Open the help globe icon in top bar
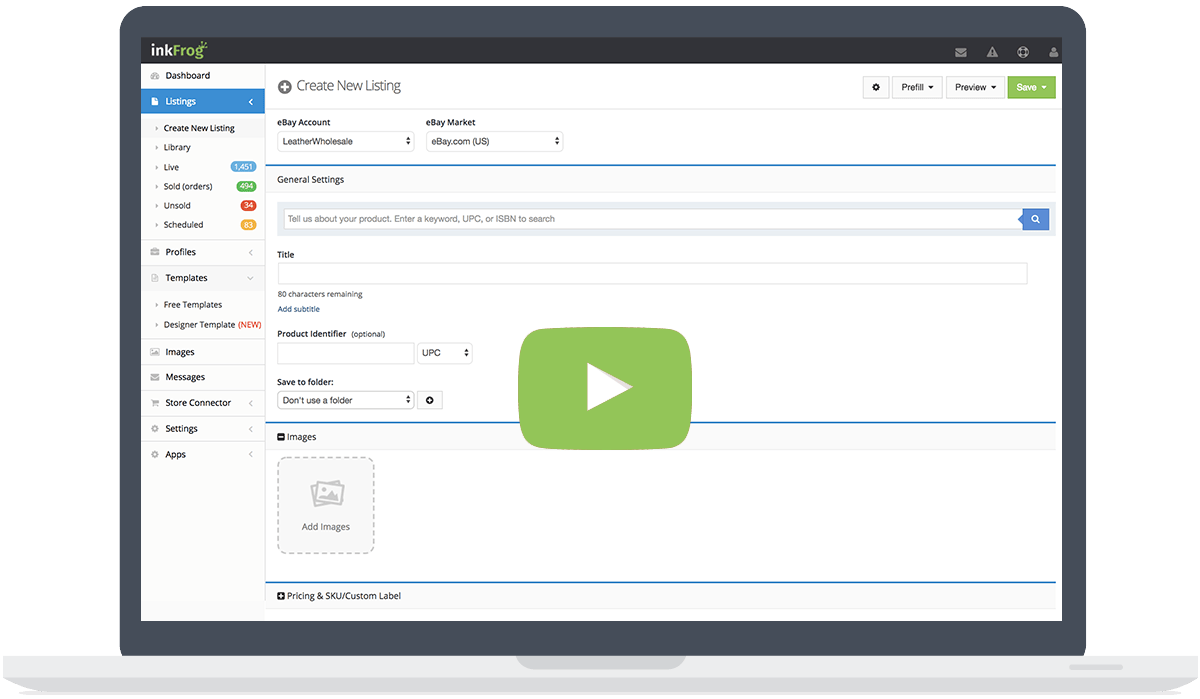This screenshot has height=699, width=1200. pos(1022,50)
